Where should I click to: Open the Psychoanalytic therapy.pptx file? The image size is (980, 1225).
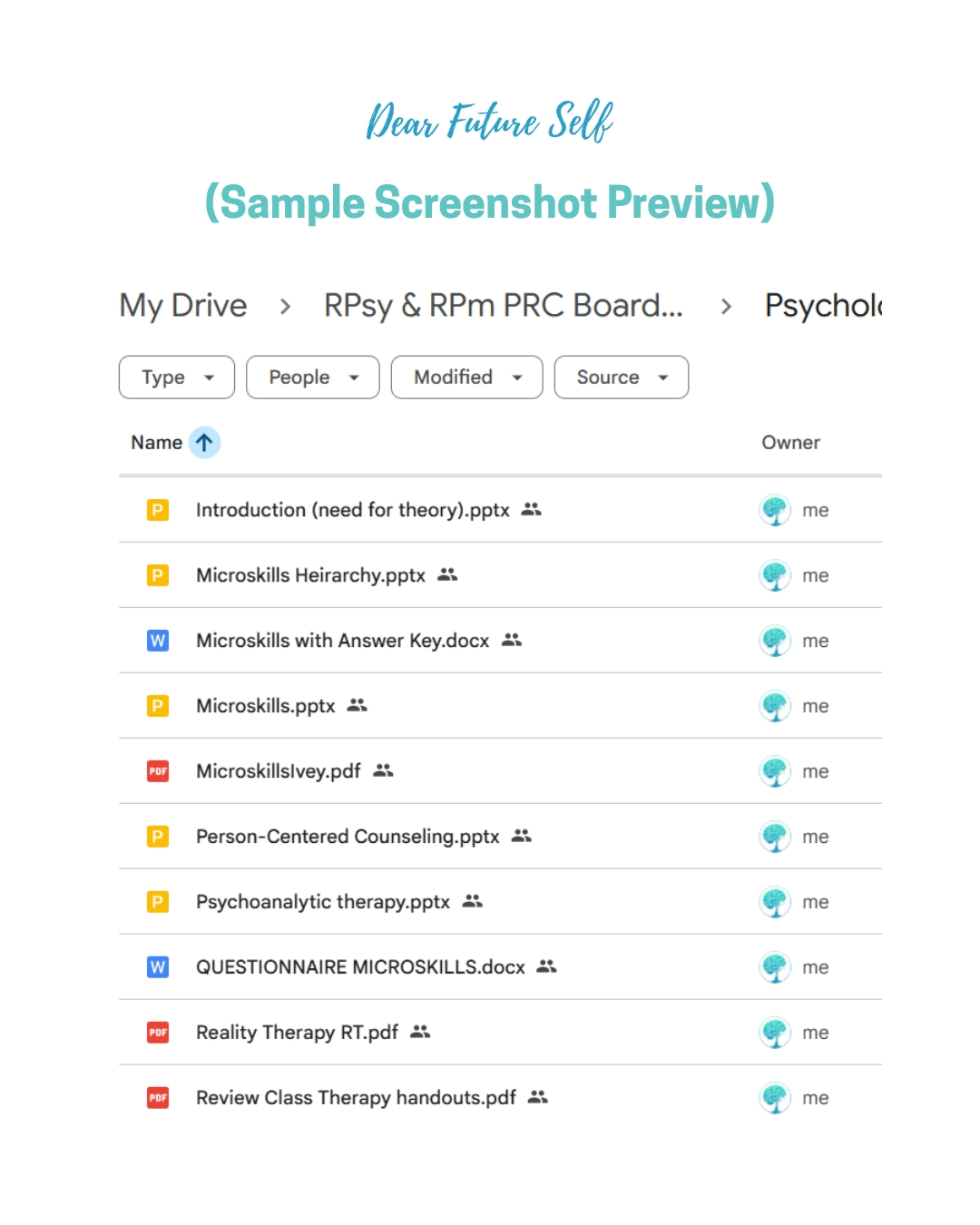tap(323, 902)
